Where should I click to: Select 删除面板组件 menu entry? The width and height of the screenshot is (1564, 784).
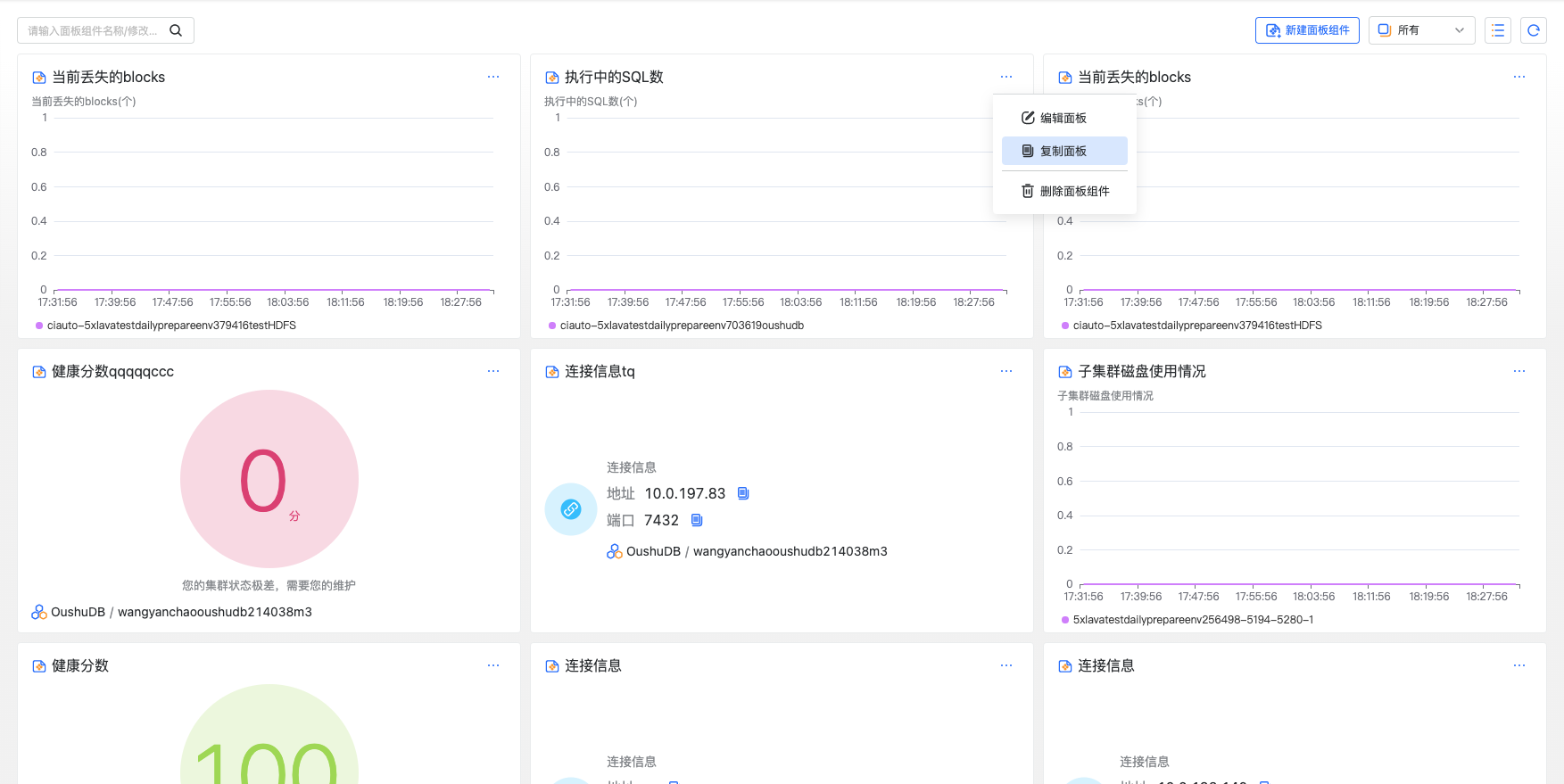1074,191
